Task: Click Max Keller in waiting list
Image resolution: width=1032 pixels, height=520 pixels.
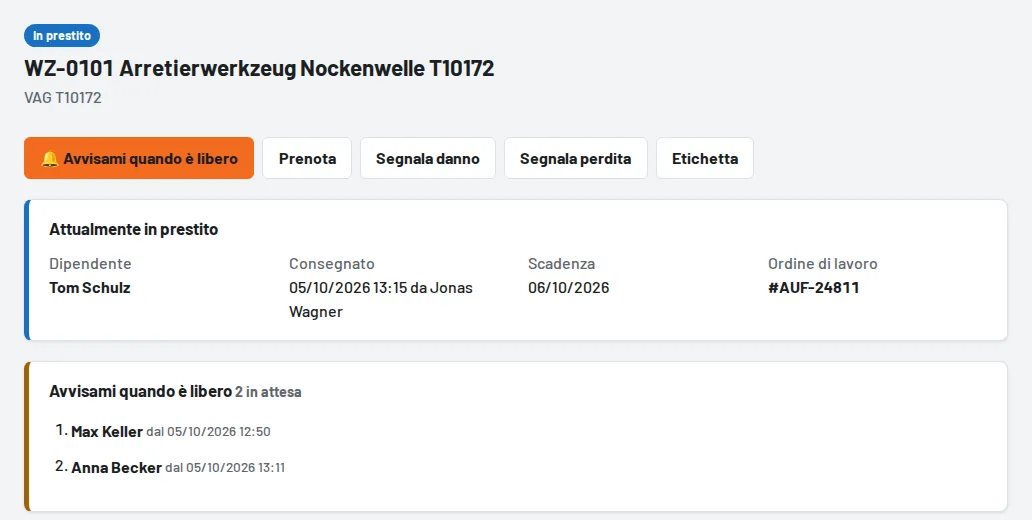Action: (107, 432)
